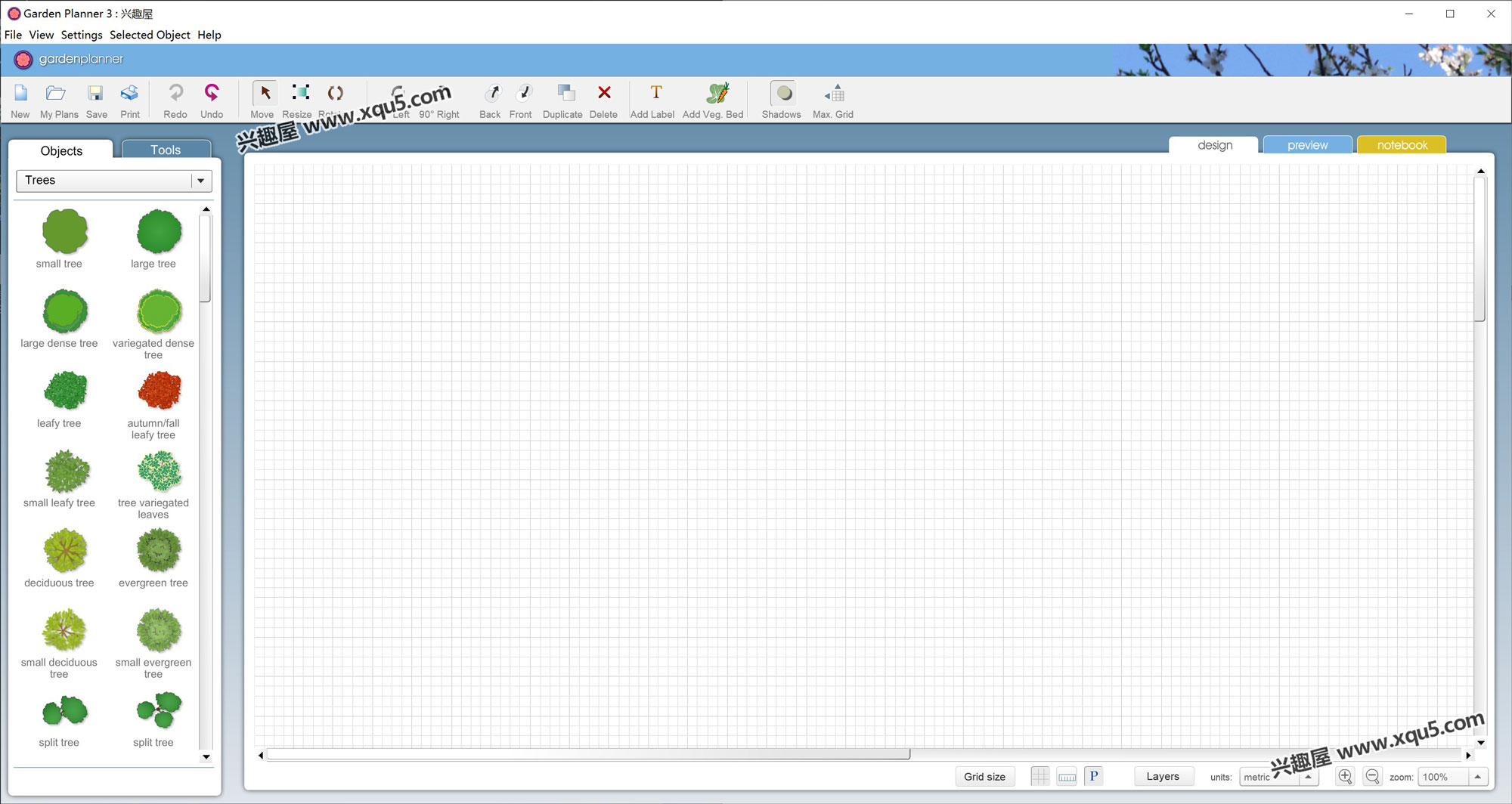This screenshot has height=804, width=1512.
Task: Click the Max. Grid icon
Action: 835,94
